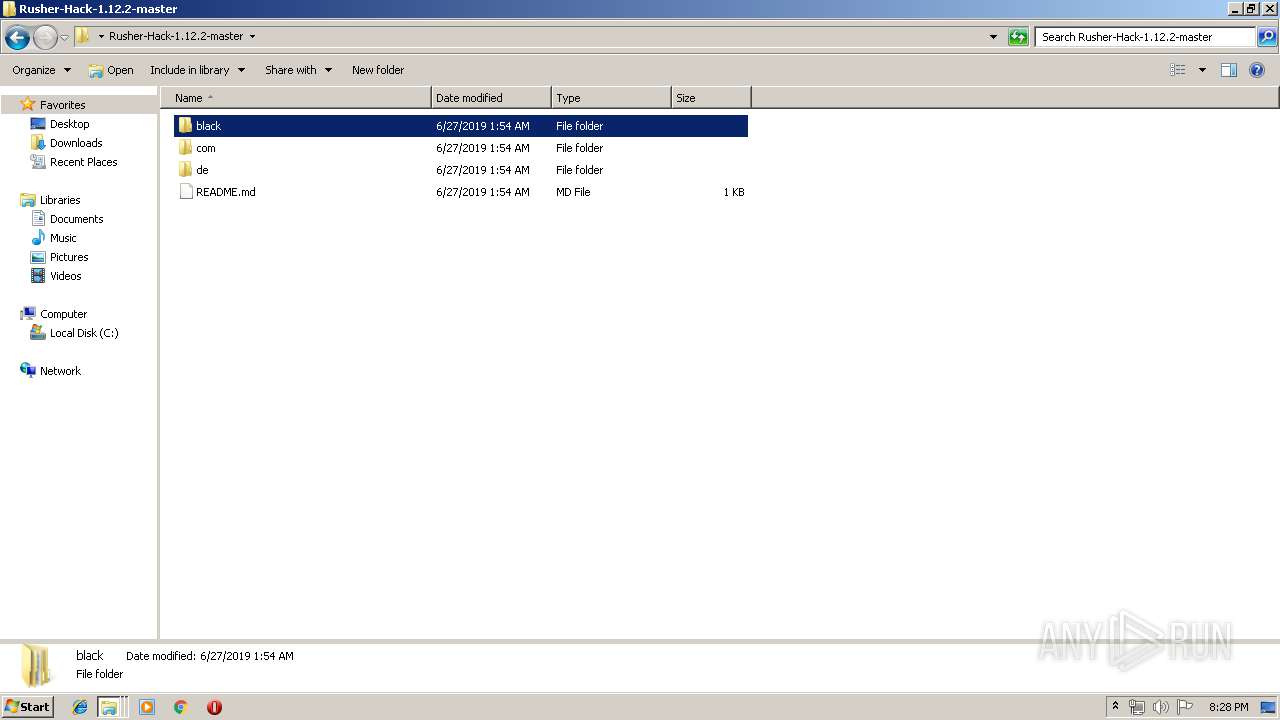The width and height of the screenshot is (1280, 720).
Task: Sort by the Size column header
Action: tap(711, 98)
